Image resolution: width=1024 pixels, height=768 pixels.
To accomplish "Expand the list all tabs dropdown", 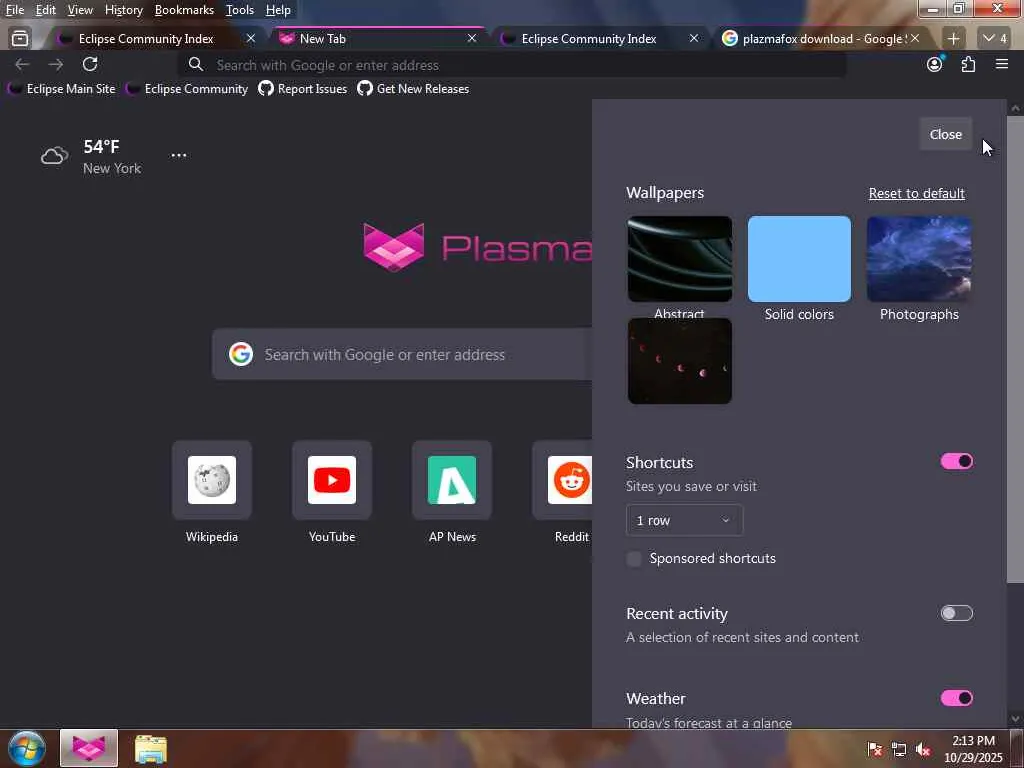I will pos(995,39).
